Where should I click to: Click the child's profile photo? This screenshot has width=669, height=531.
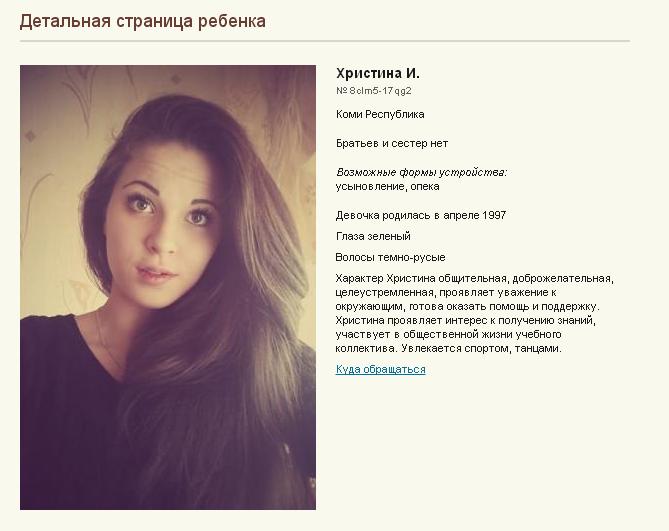tap(168, 287)
